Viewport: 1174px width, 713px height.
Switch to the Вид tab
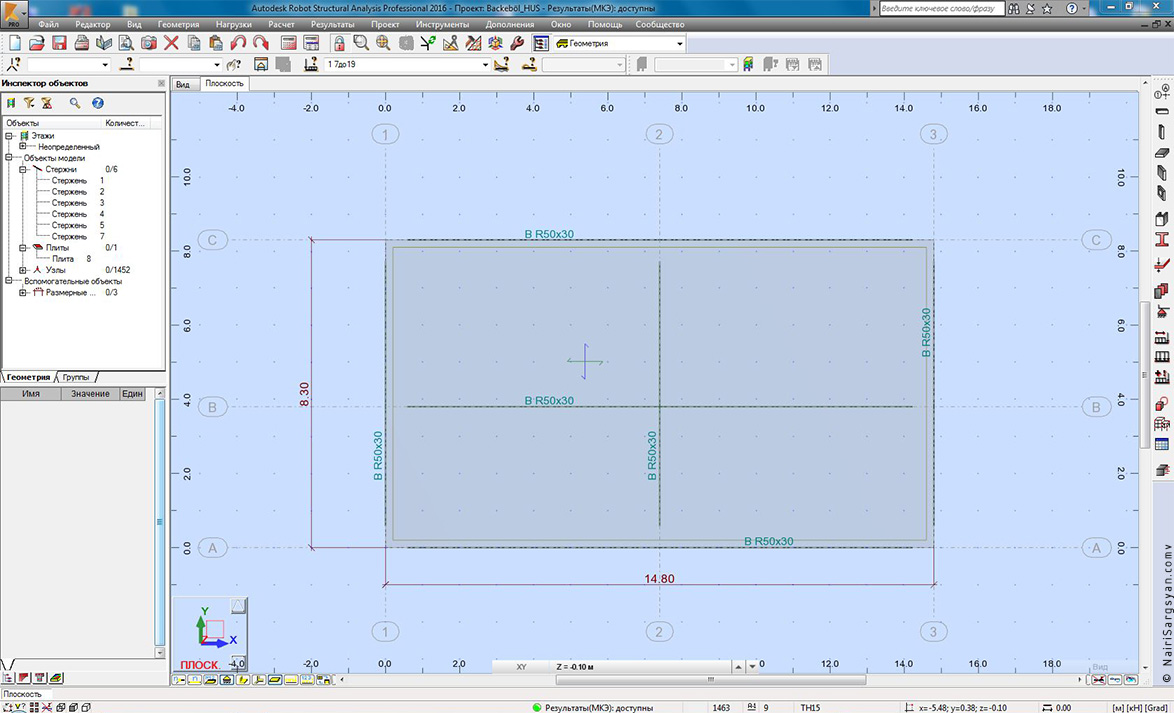(183, 84)
